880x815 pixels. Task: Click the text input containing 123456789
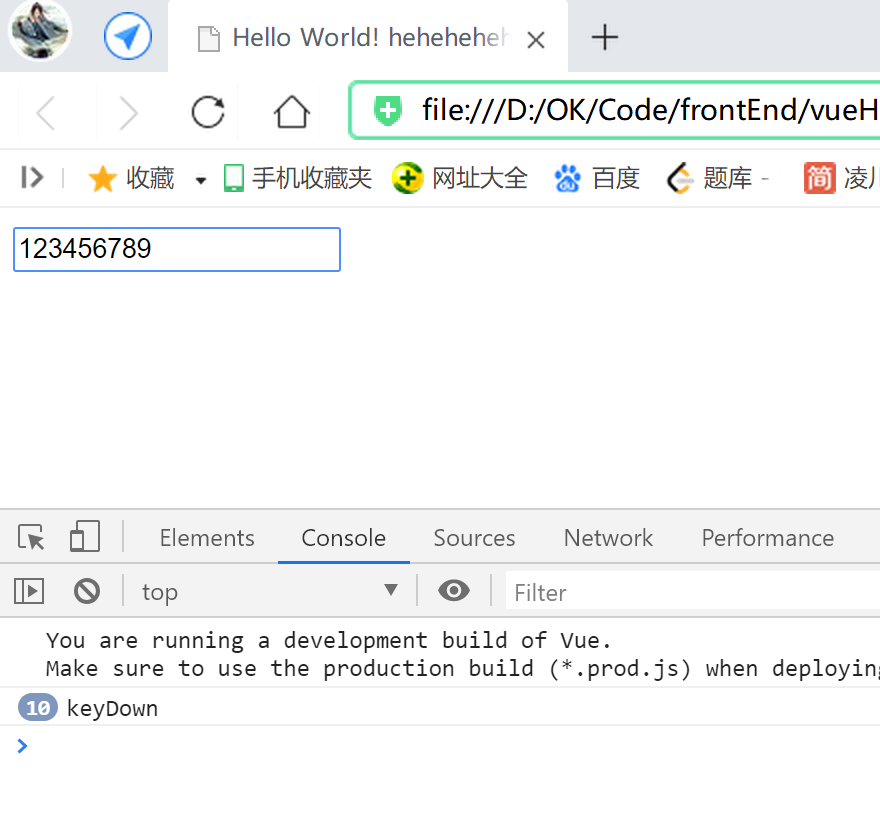click(177, 249)
